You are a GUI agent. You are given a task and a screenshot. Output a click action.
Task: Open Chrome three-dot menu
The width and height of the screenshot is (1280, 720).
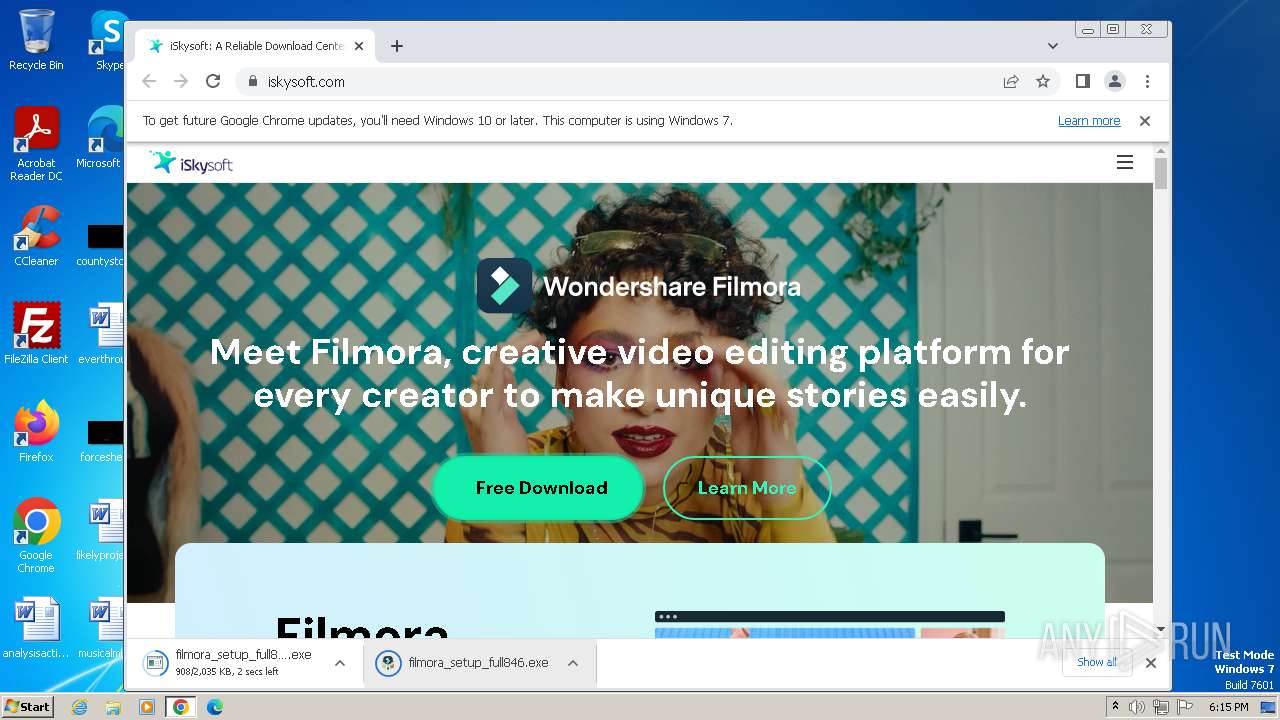1147,81
